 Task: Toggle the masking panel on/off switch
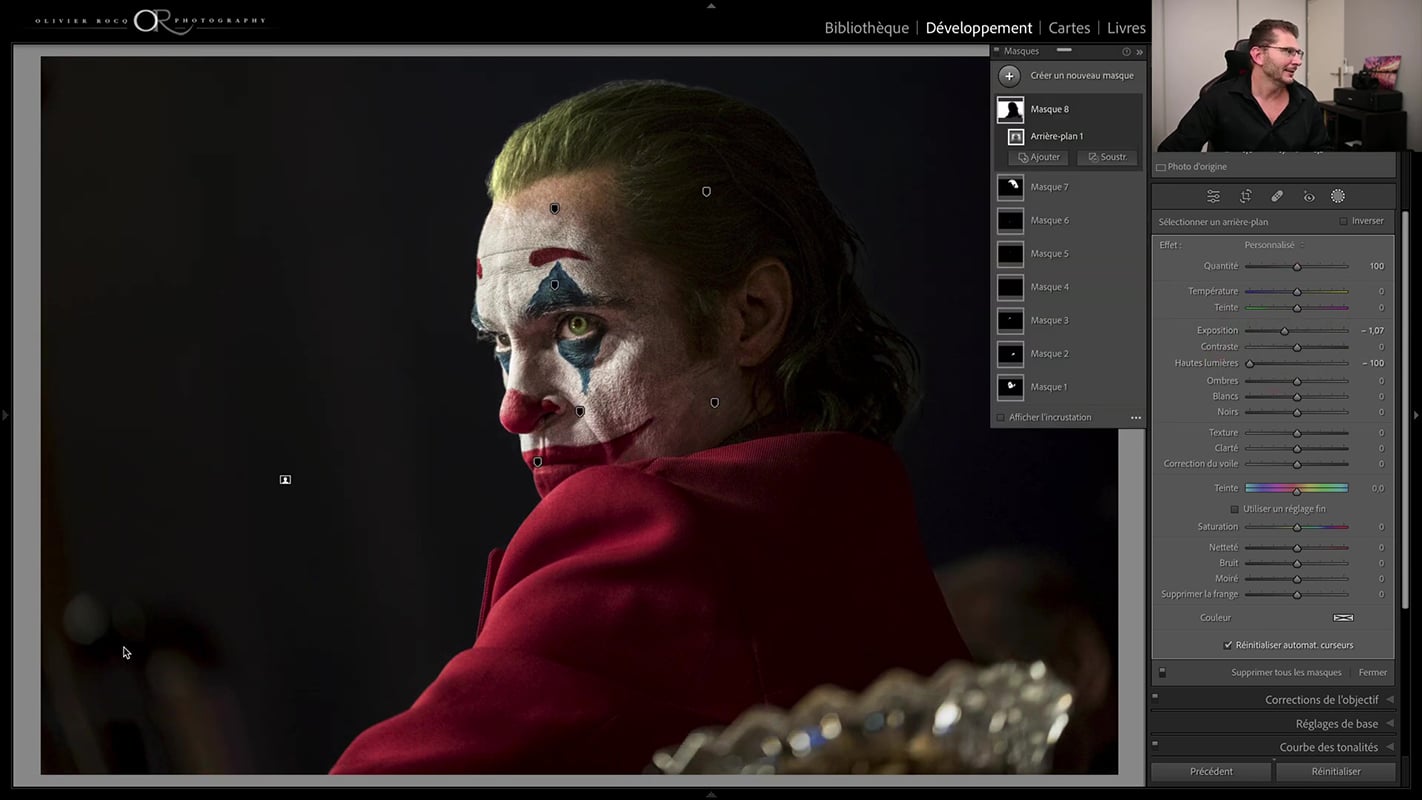pos(1162,673)
